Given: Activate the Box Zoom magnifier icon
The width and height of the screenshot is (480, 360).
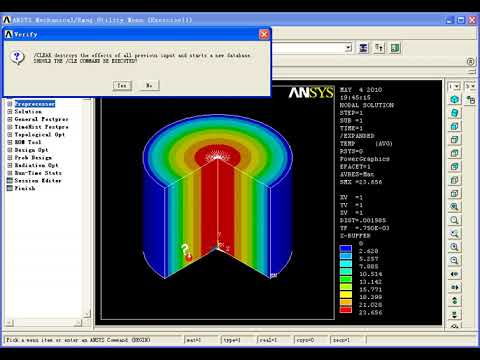Looking at the screenshot, I should click(x=454, y=220).
